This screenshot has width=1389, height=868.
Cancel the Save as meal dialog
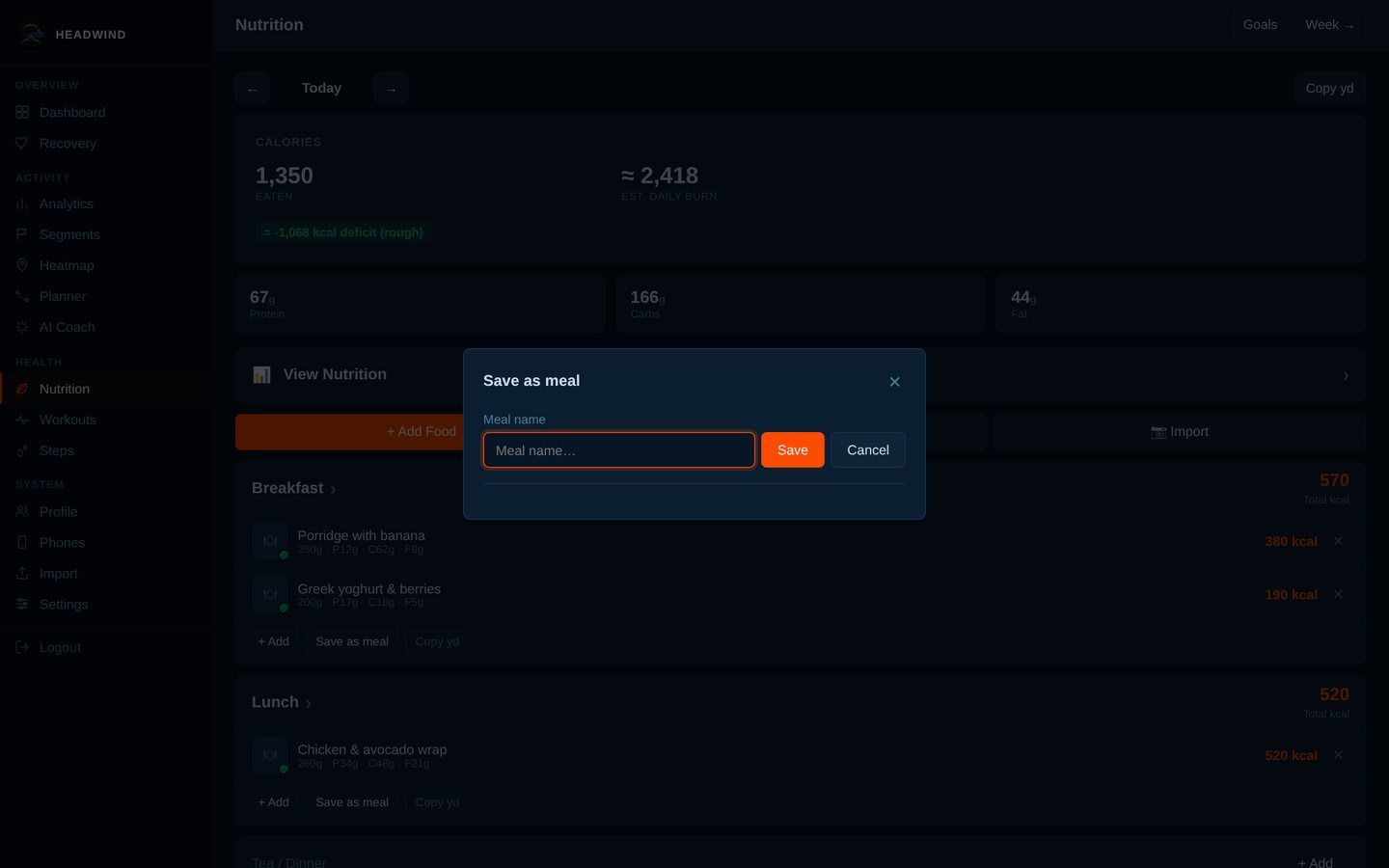tap(868, 450)
